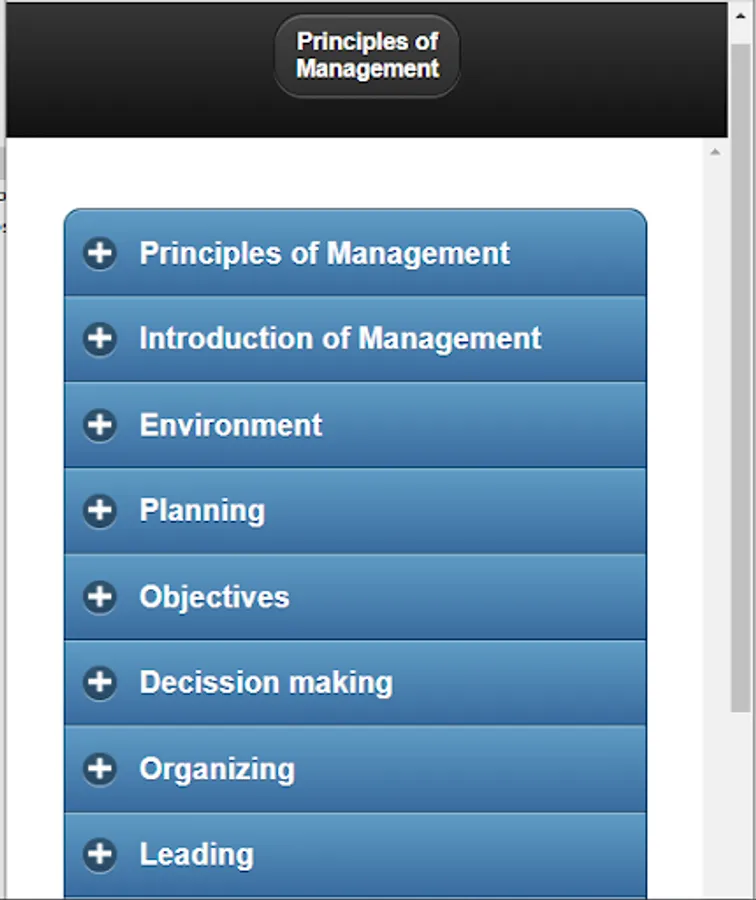
Task: Expand Introduction of Management section
Action: click(x=340, y=339)
